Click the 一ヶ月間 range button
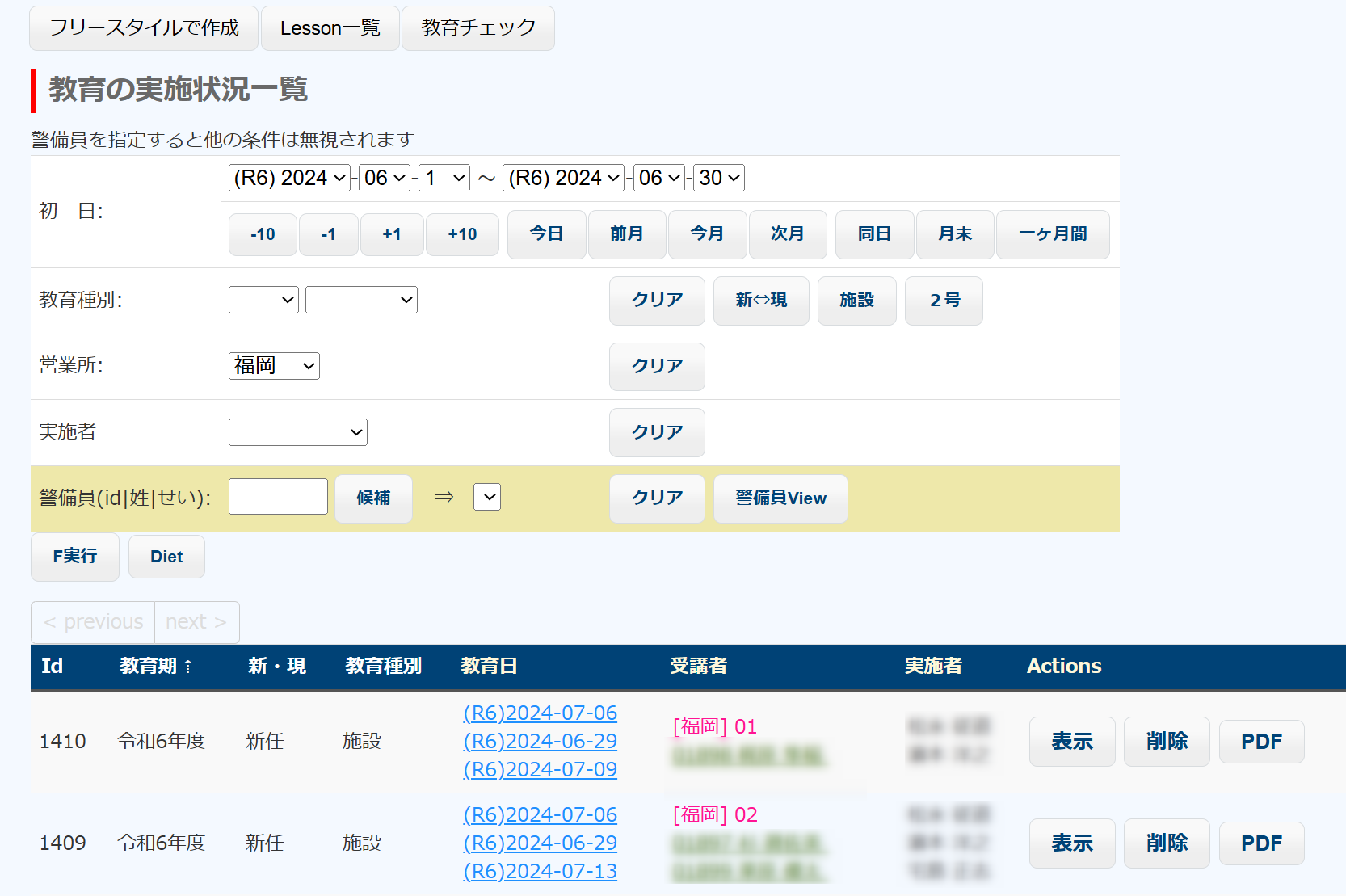1346x896 pixels. tap(1052, 234)
